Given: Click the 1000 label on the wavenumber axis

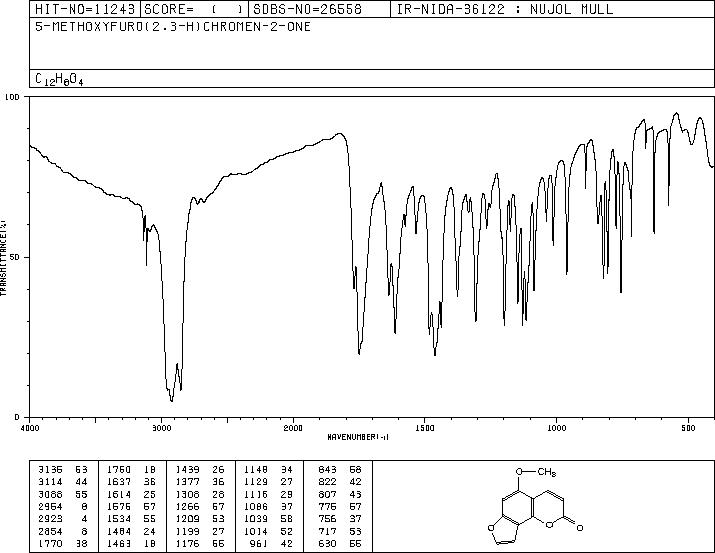Looking at the screenshot, I should (557, 428).
